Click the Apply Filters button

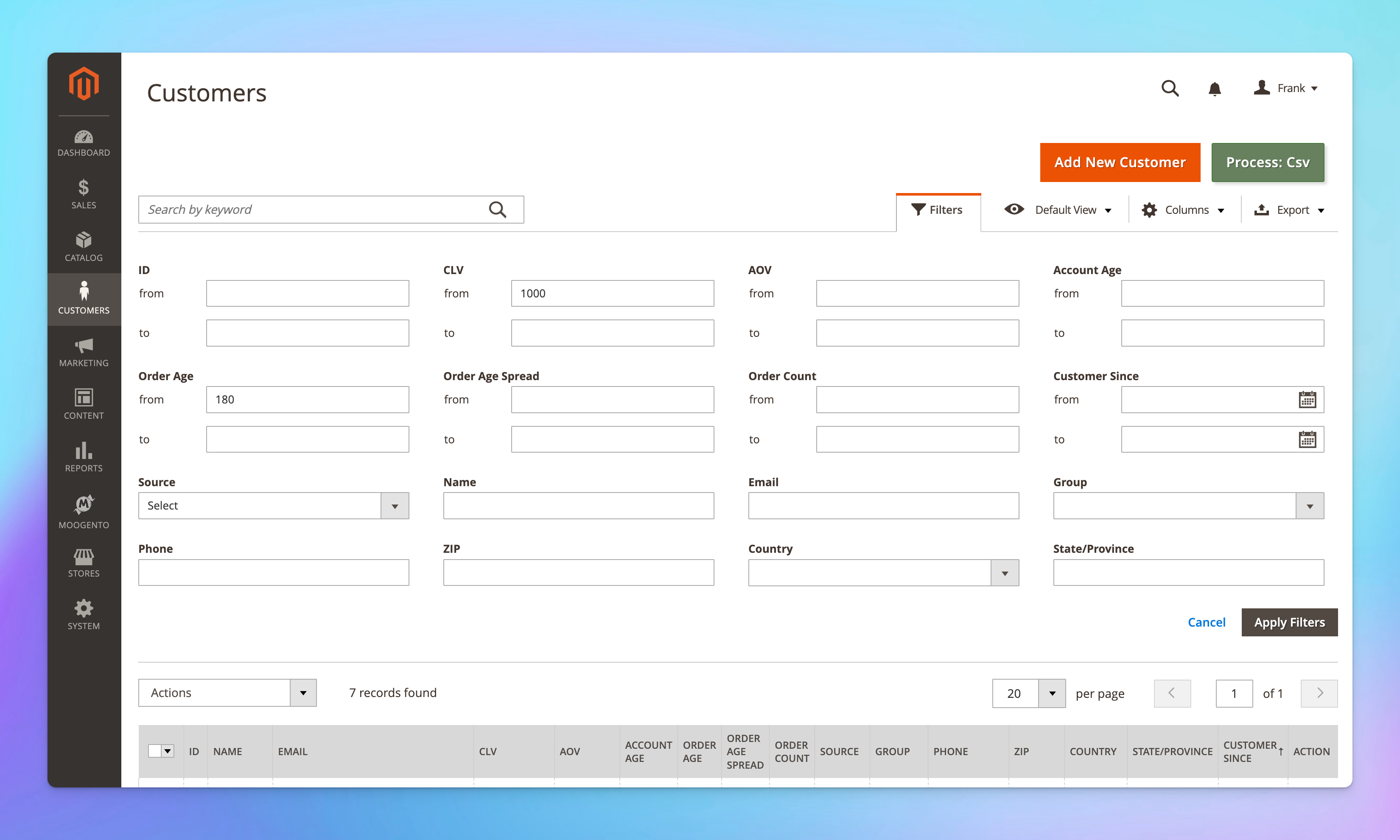[x=1290, y=621]
